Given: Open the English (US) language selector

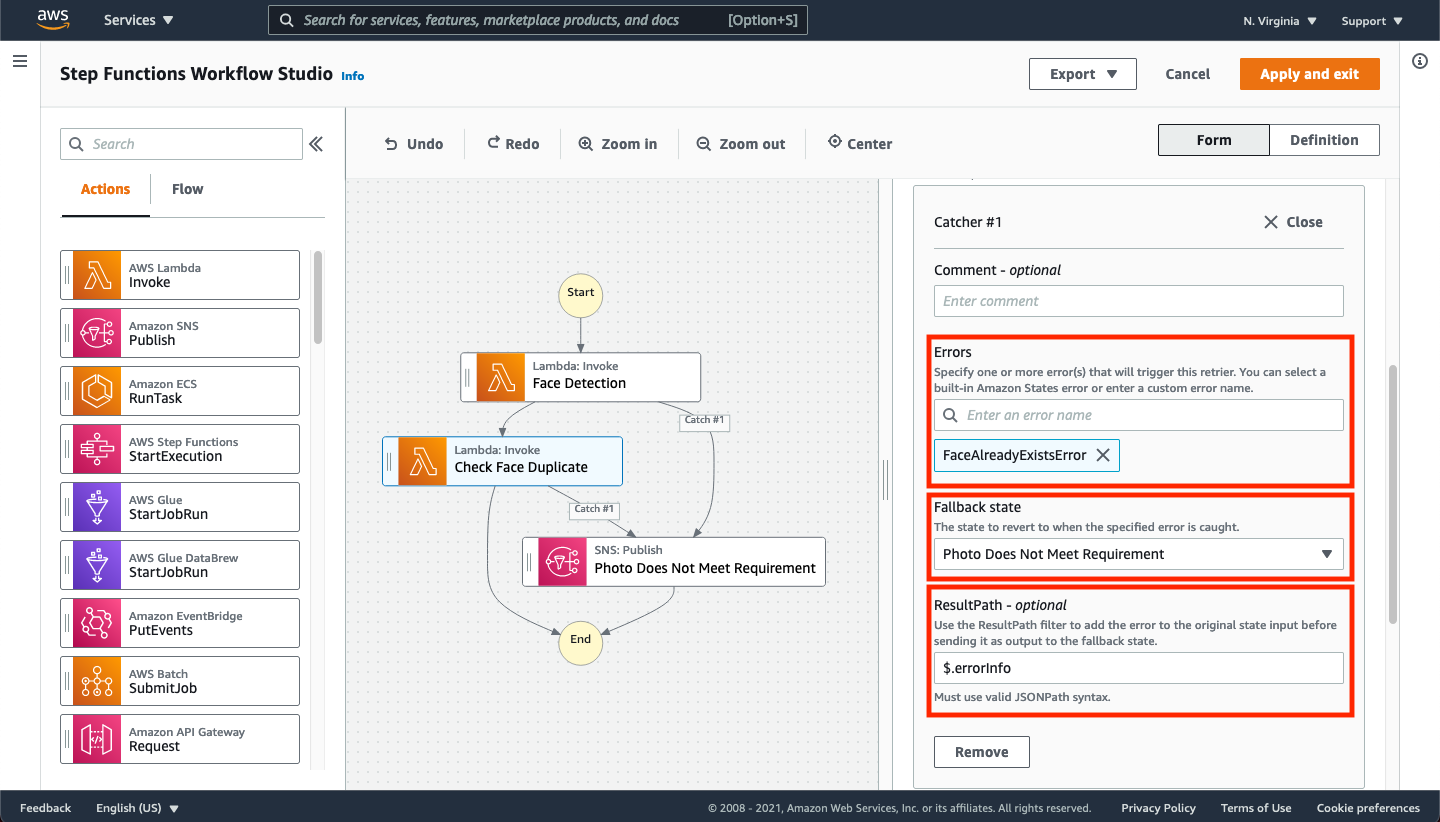Looking at the screenshot, I should 137,808.
